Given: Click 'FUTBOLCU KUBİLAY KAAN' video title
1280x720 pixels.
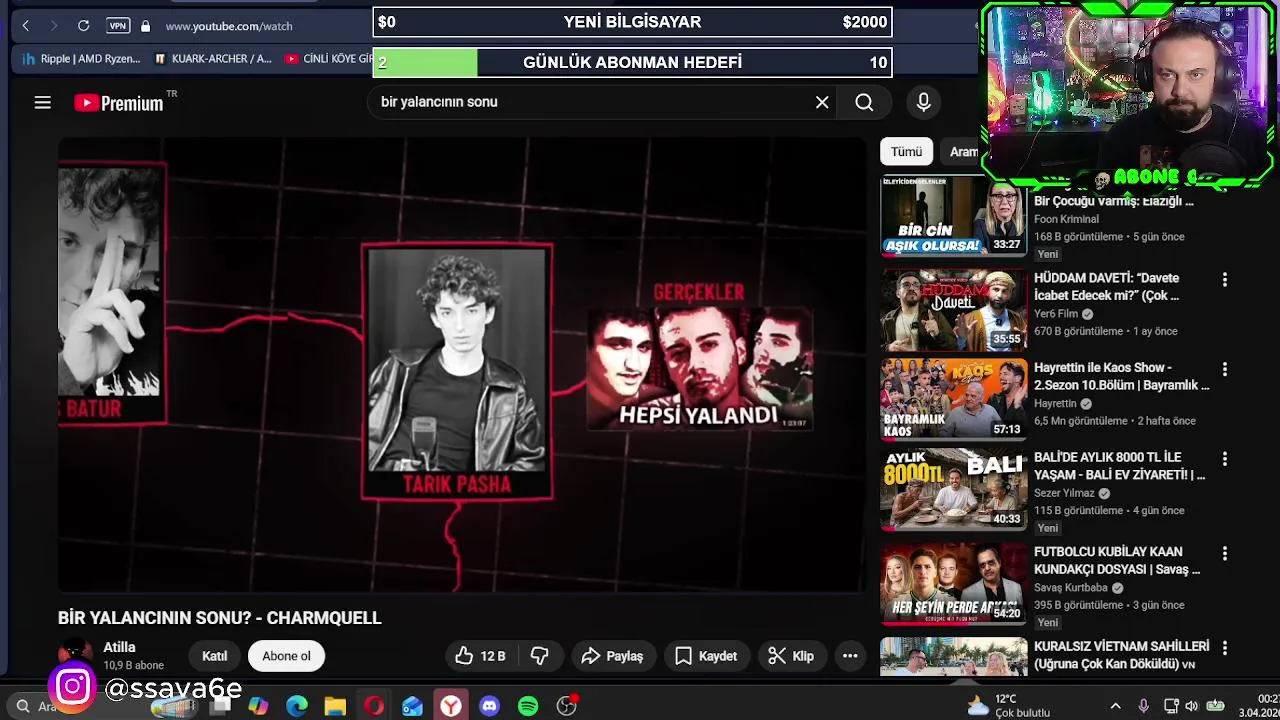Looking at the screenshot, I should click(1117, 560).
